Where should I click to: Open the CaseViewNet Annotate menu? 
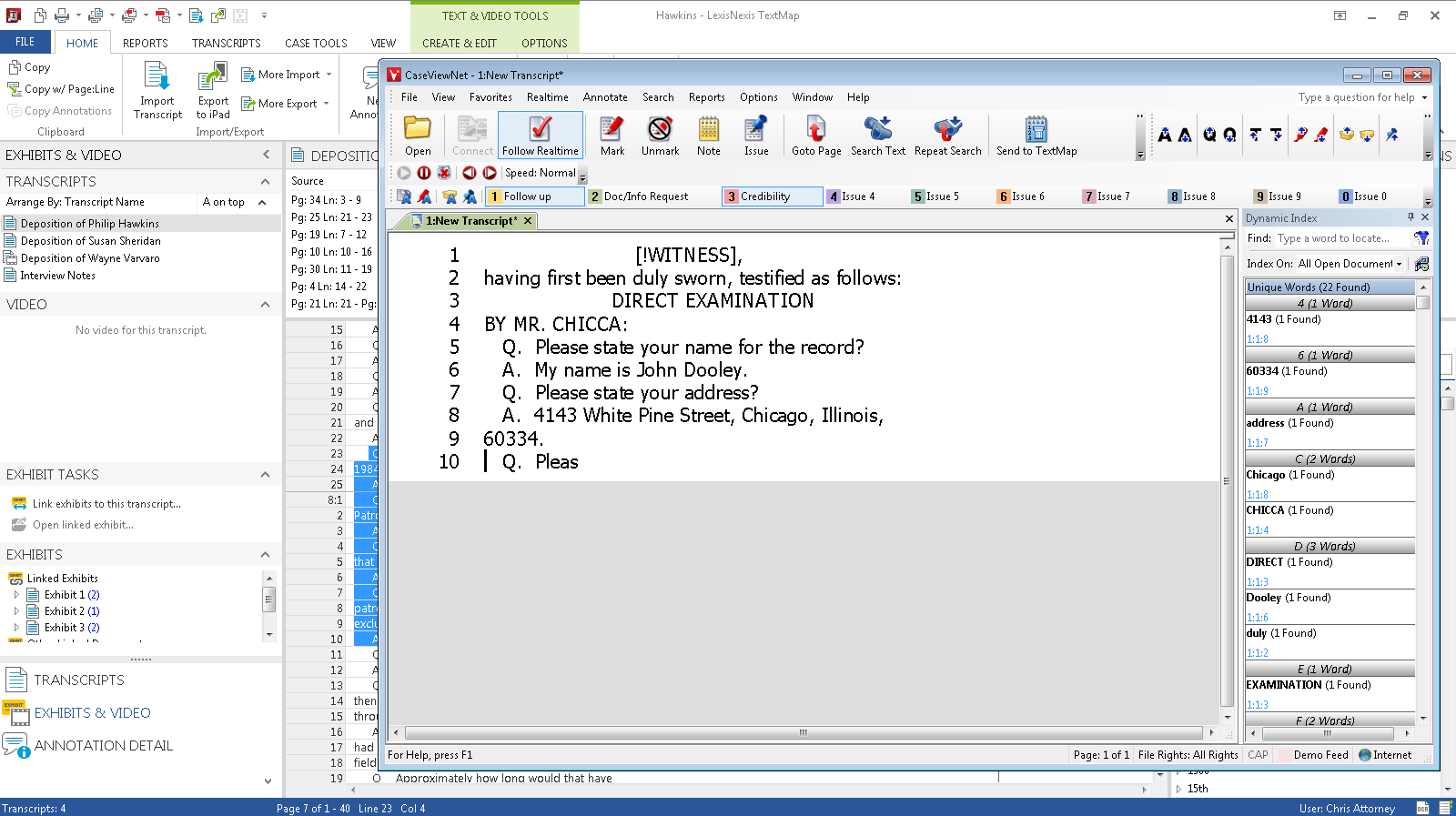point(605,97)
